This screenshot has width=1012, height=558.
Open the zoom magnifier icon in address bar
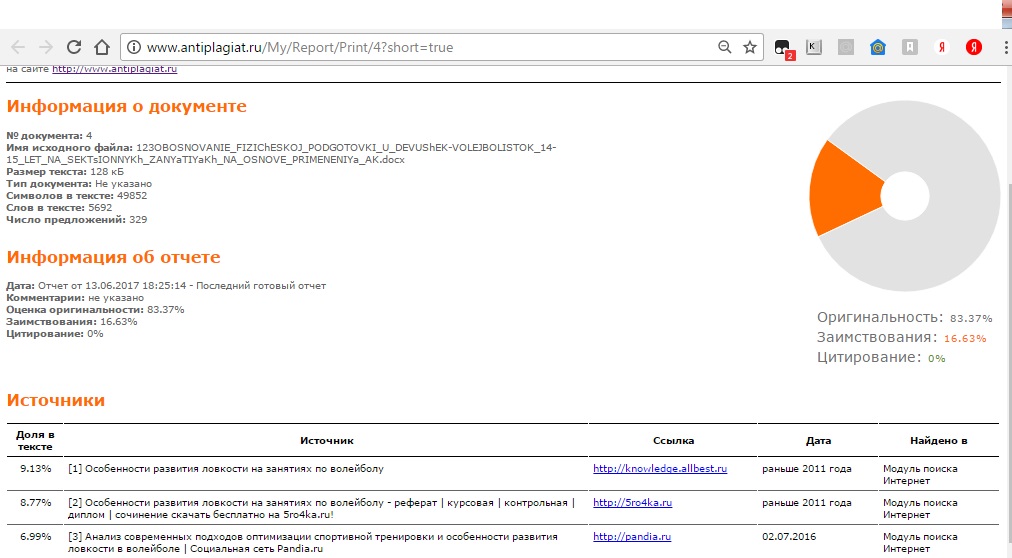pos(724,47)
